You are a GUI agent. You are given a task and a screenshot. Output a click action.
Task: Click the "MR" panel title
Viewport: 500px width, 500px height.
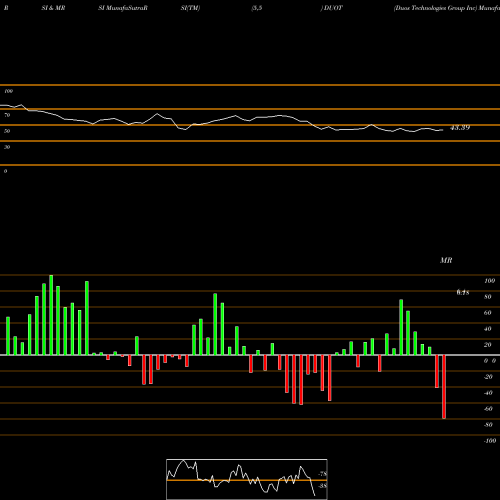click(x=446, y=260)
